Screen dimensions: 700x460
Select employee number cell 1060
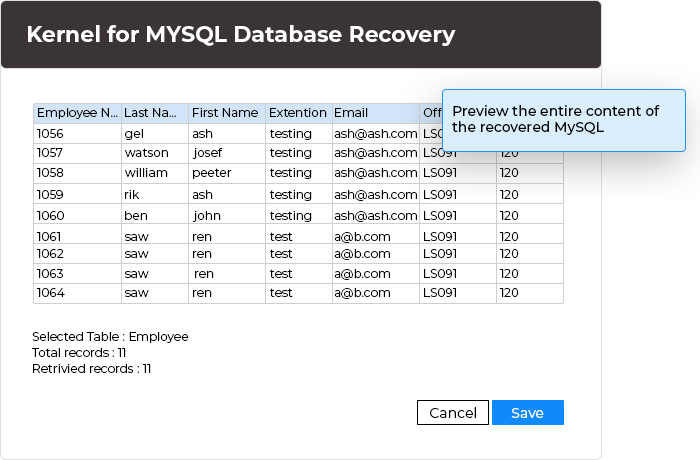pos(77,215)
